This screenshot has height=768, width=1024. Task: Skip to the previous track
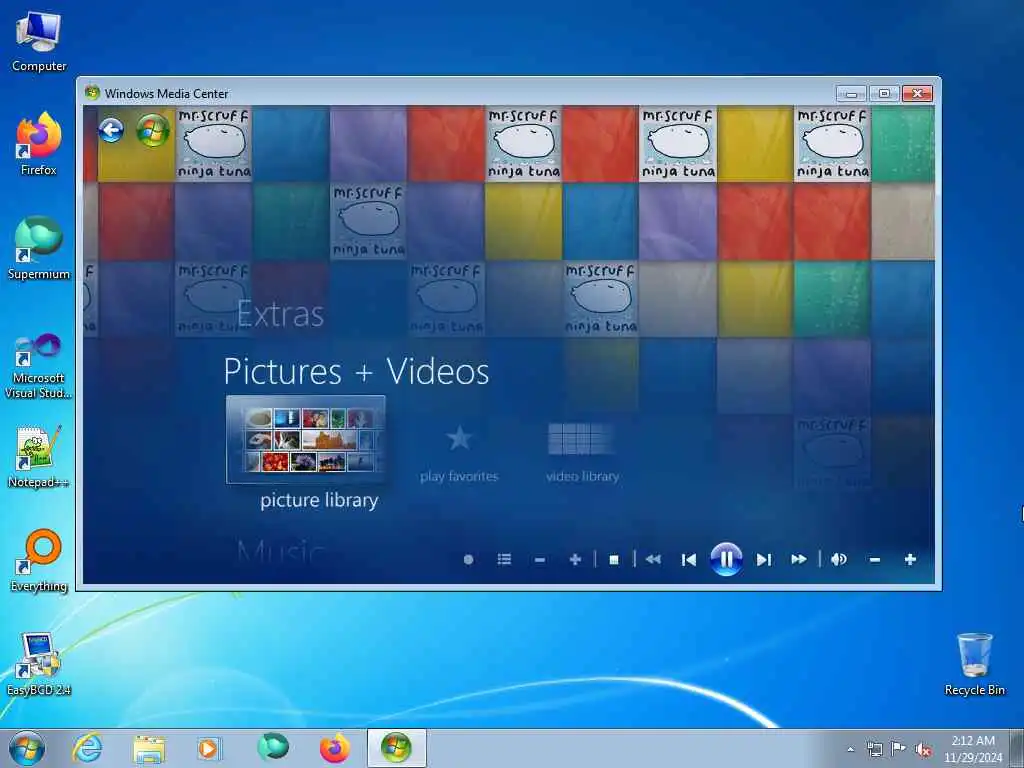pyautogui.click(x=688, y=560)
